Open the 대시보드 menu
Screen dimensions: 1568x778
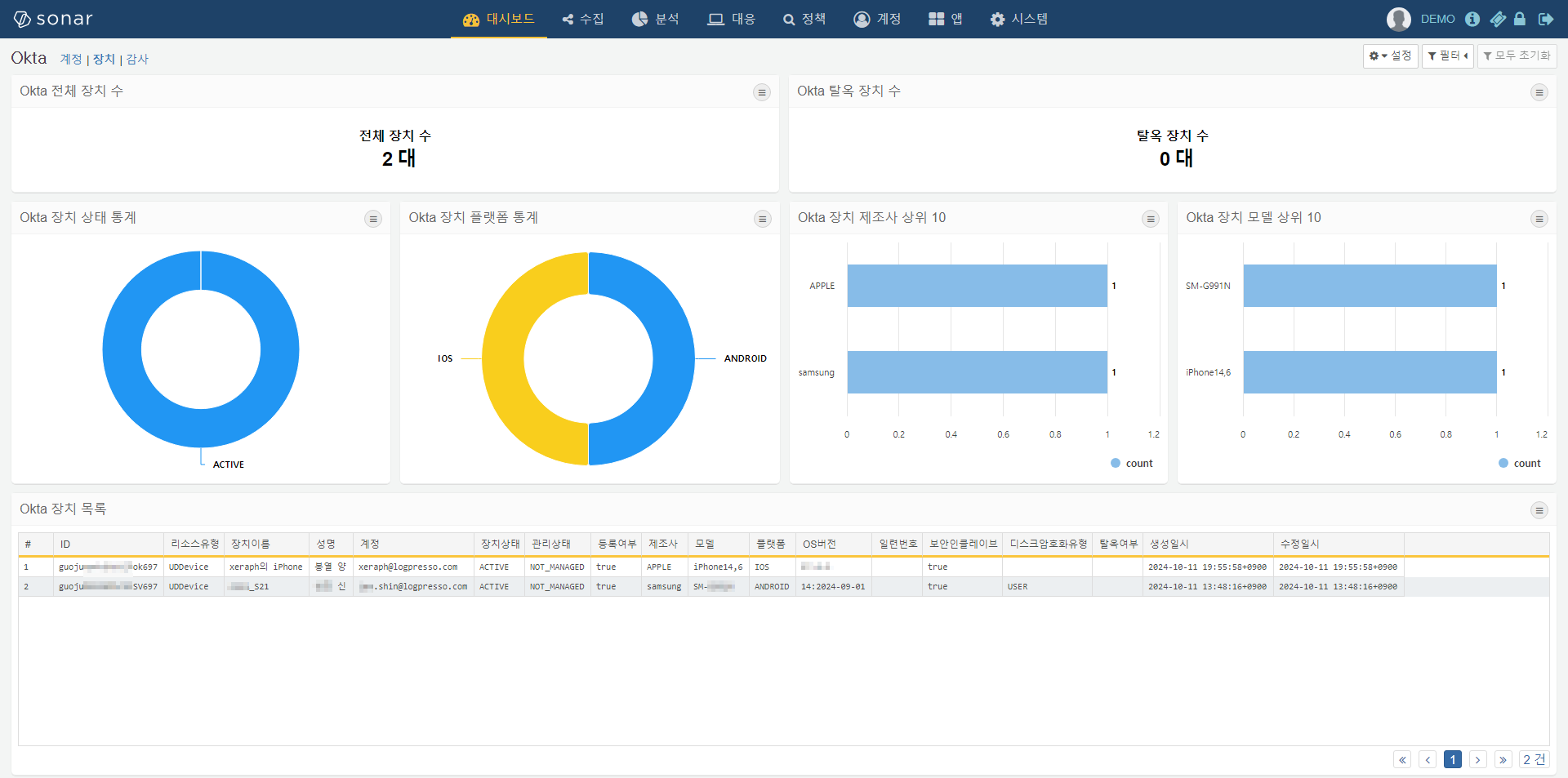[498, 19]
